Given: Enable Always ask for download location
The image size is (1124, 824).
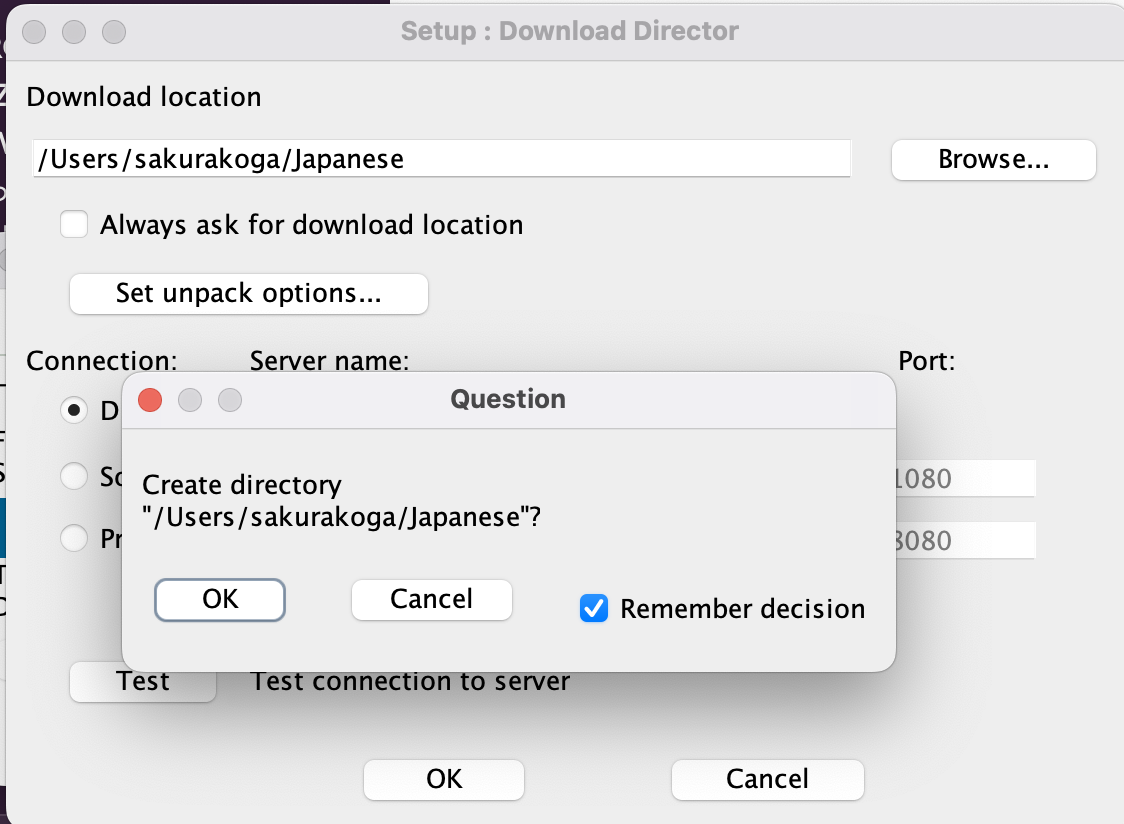Looking at the screenshot, I should point(74,224).
